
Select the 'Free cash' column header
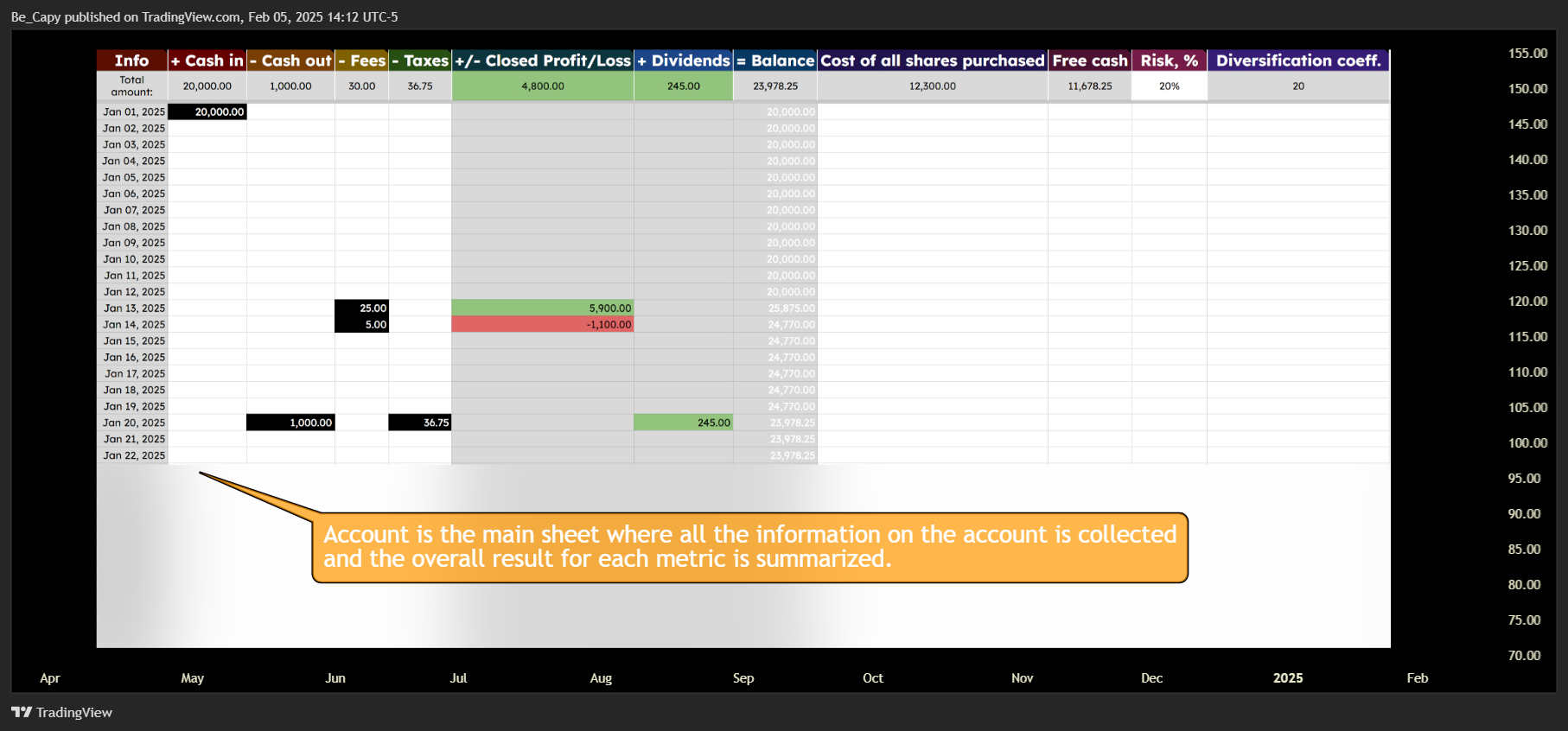coord(1090,60)
